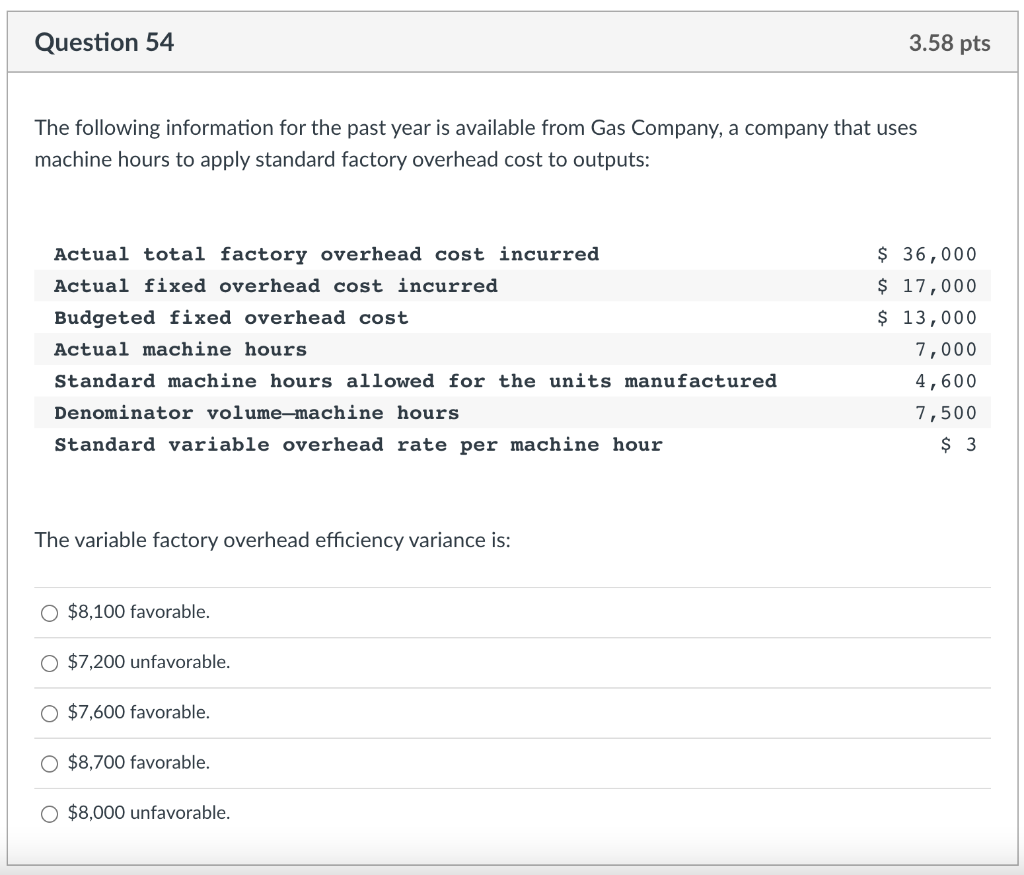
Task: Click the 'Budgeted fixed overhead cost' row label
Action: [231, 318]
